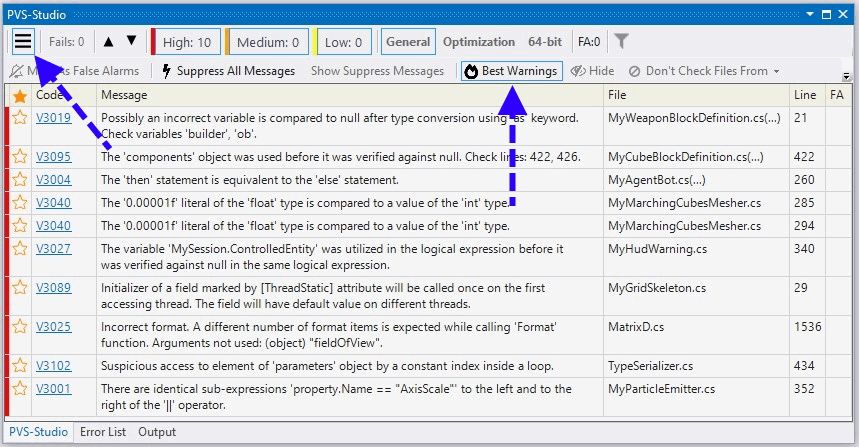859x447 pixels.
Task: Go to previous warning with up arrow
Action: point(108,42)
